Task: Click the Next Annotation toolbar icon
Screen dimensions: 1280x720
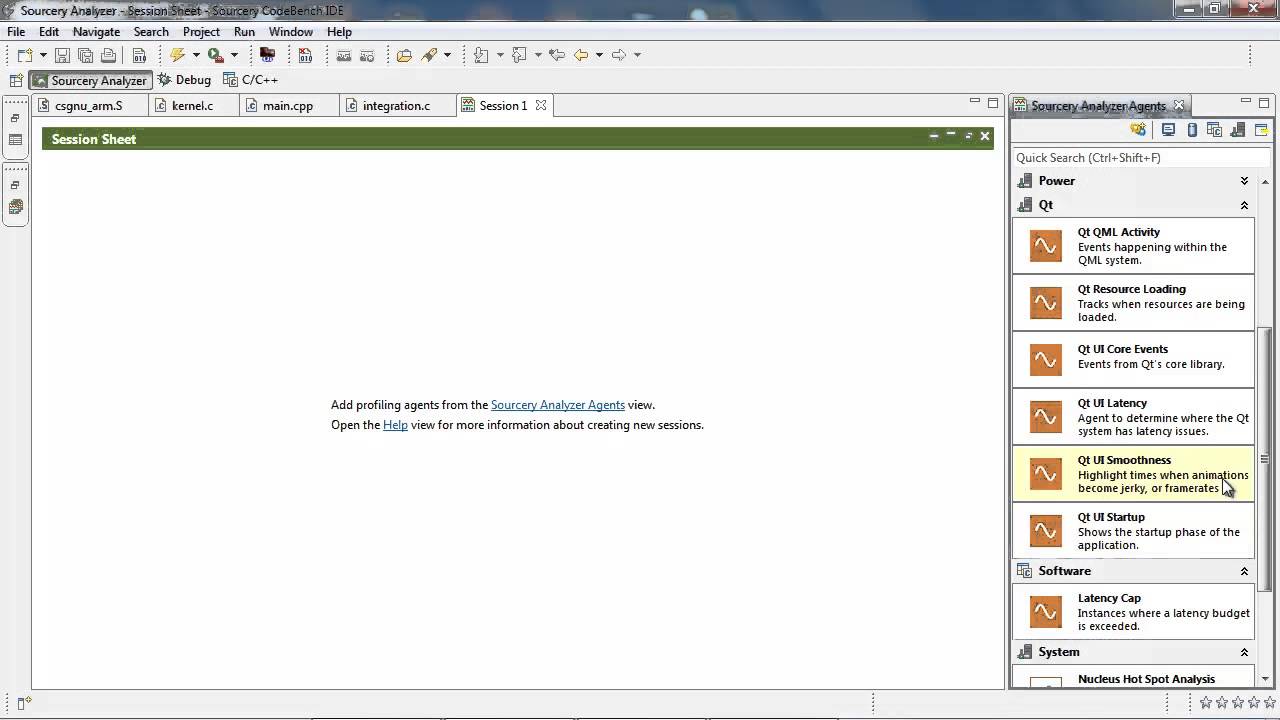Action: [x=481, y=55]
